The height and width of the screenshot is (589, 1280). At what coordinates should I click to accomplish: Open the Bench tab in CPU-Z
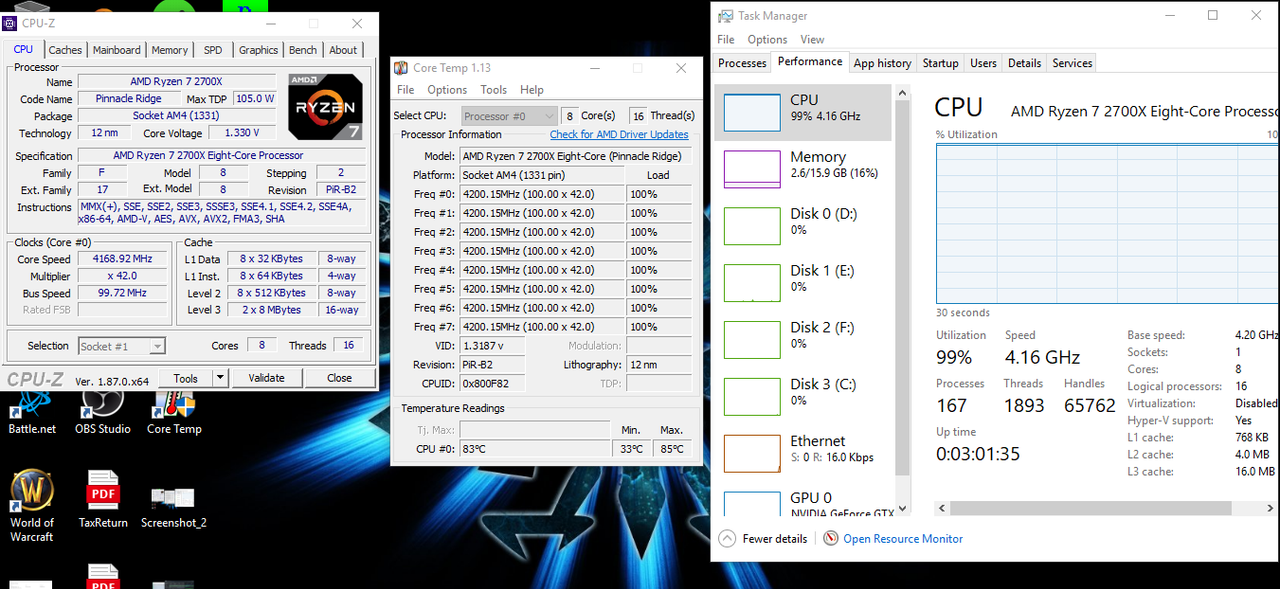[x=303, y=50]
